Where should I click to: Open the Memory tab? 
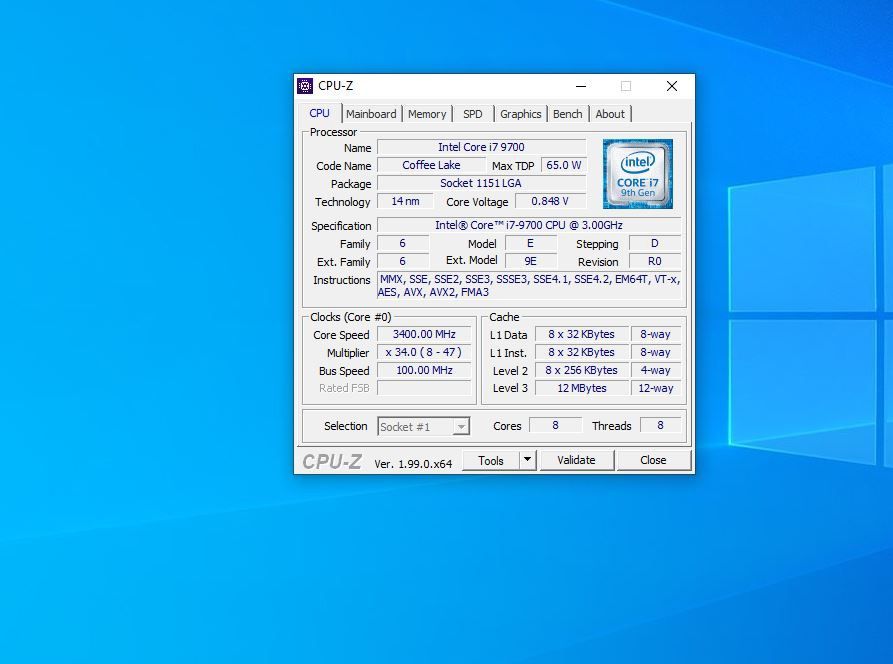click(x=427, y=114)
